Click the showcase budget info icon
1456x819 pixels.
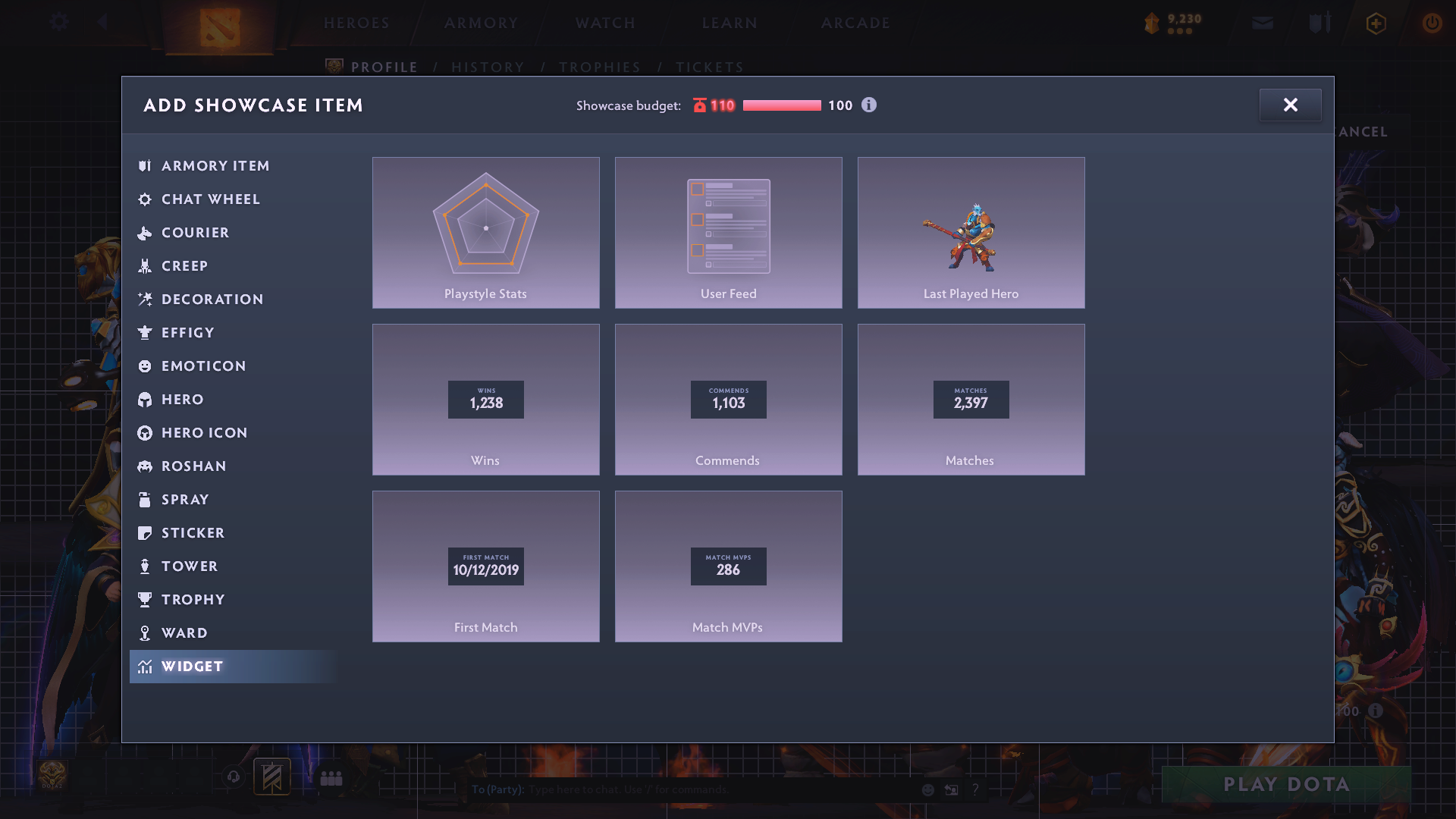pos(869,105)
